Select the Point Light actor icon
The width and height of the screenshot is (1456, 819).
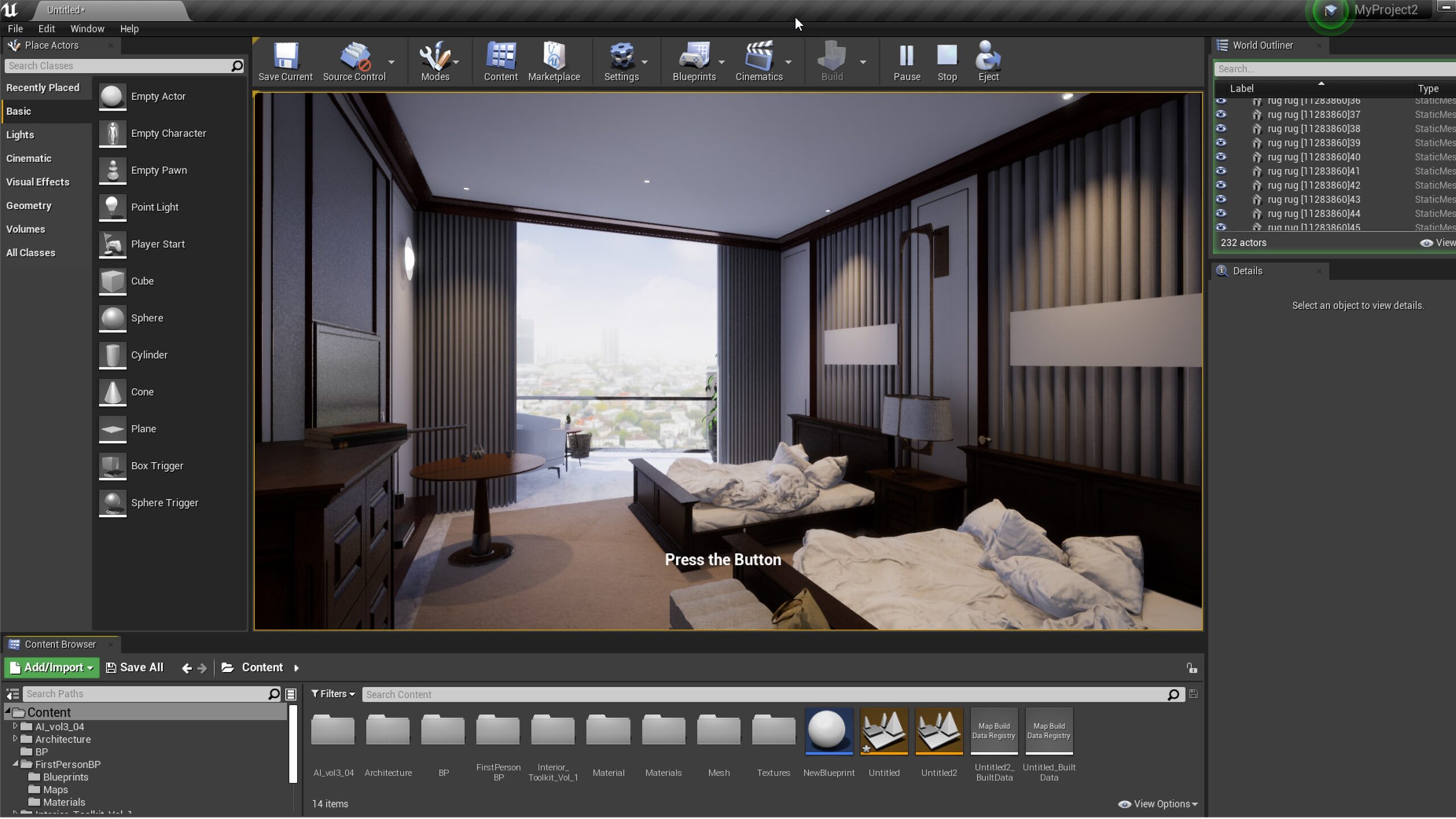(112, 207)
